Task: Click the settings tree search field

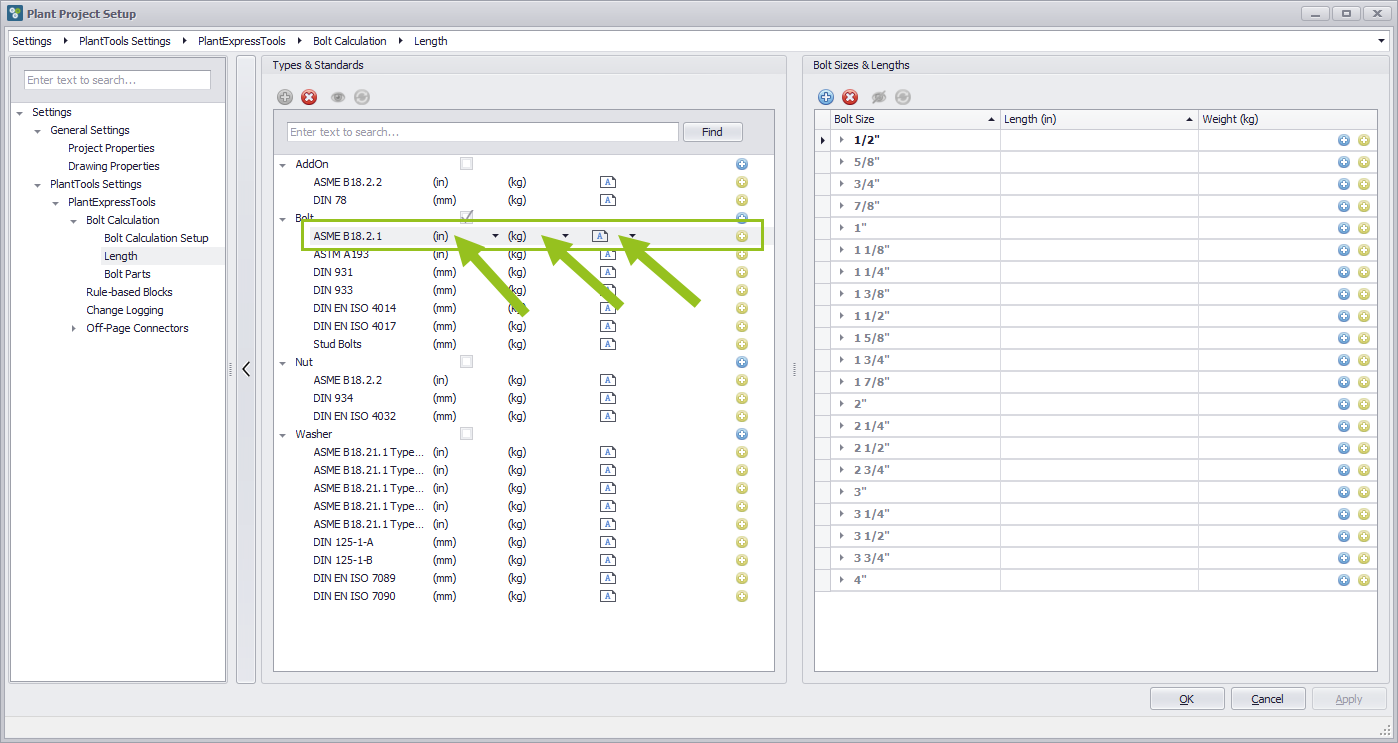Action: (x=118, y=80)
